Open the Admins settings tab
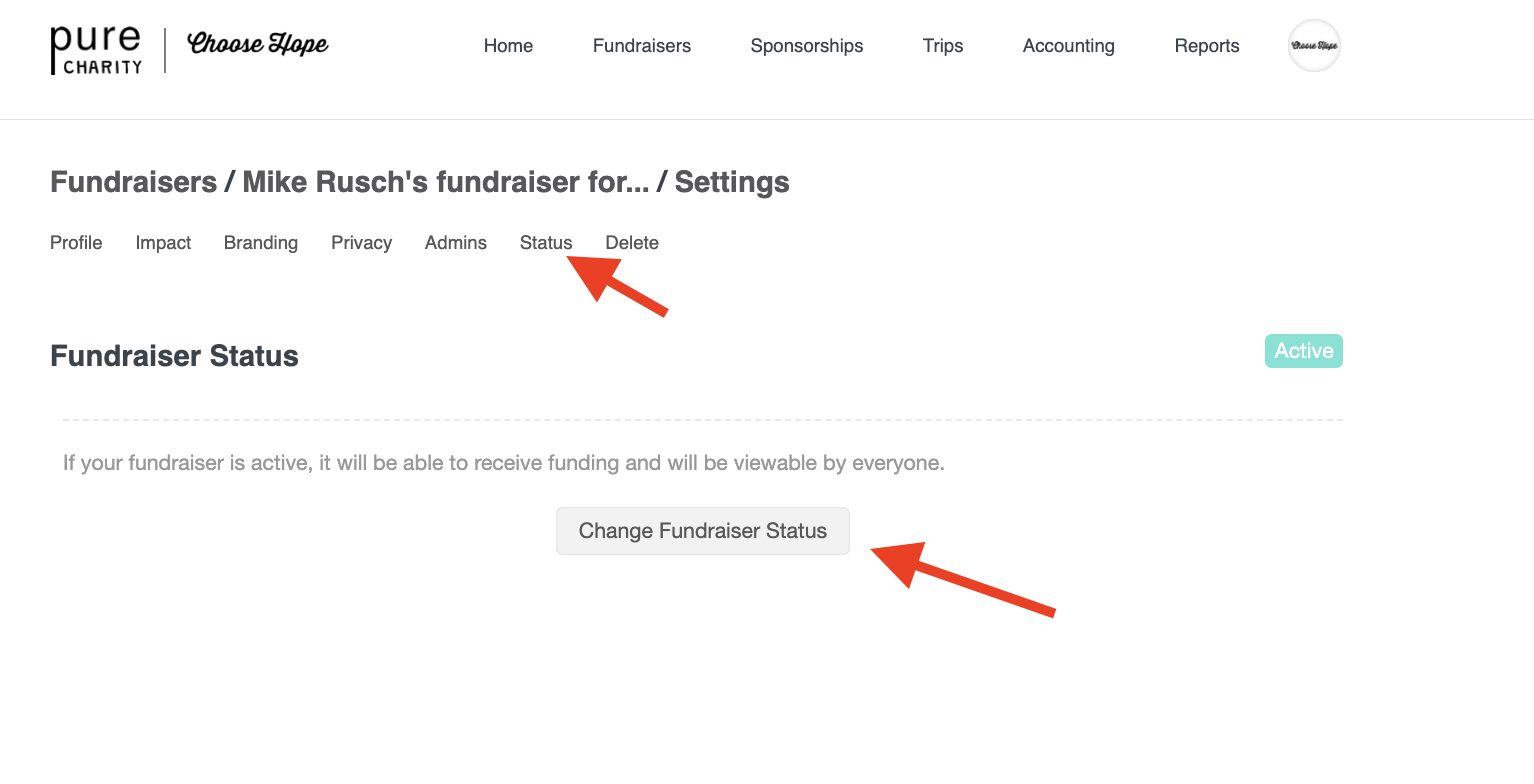The width and height of the screenshot is (1534, 784). [456, 243]
